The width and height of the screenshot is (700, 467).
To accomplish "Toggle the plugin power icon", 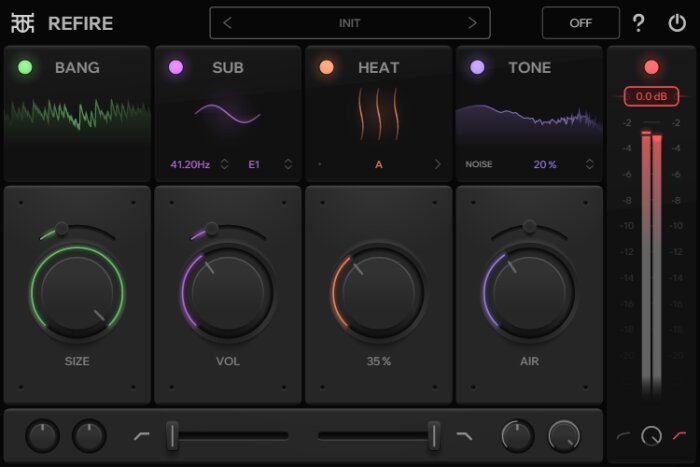I will click(677, 23).
